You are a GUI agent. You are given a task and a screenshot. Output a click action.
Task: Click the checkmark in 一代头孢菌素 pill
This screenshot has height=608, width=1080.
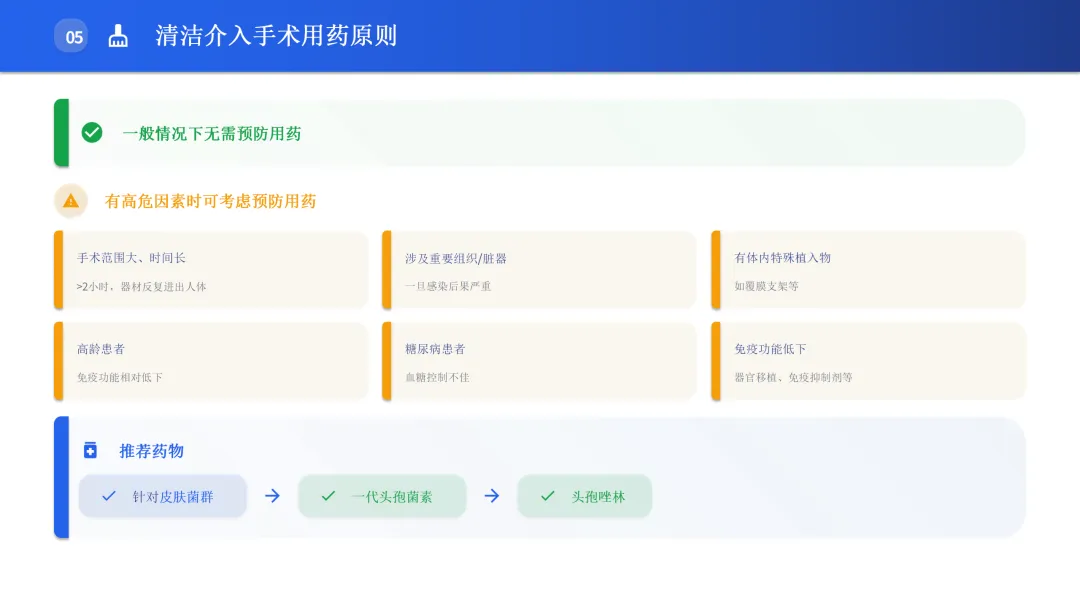(x=328, y=496)
